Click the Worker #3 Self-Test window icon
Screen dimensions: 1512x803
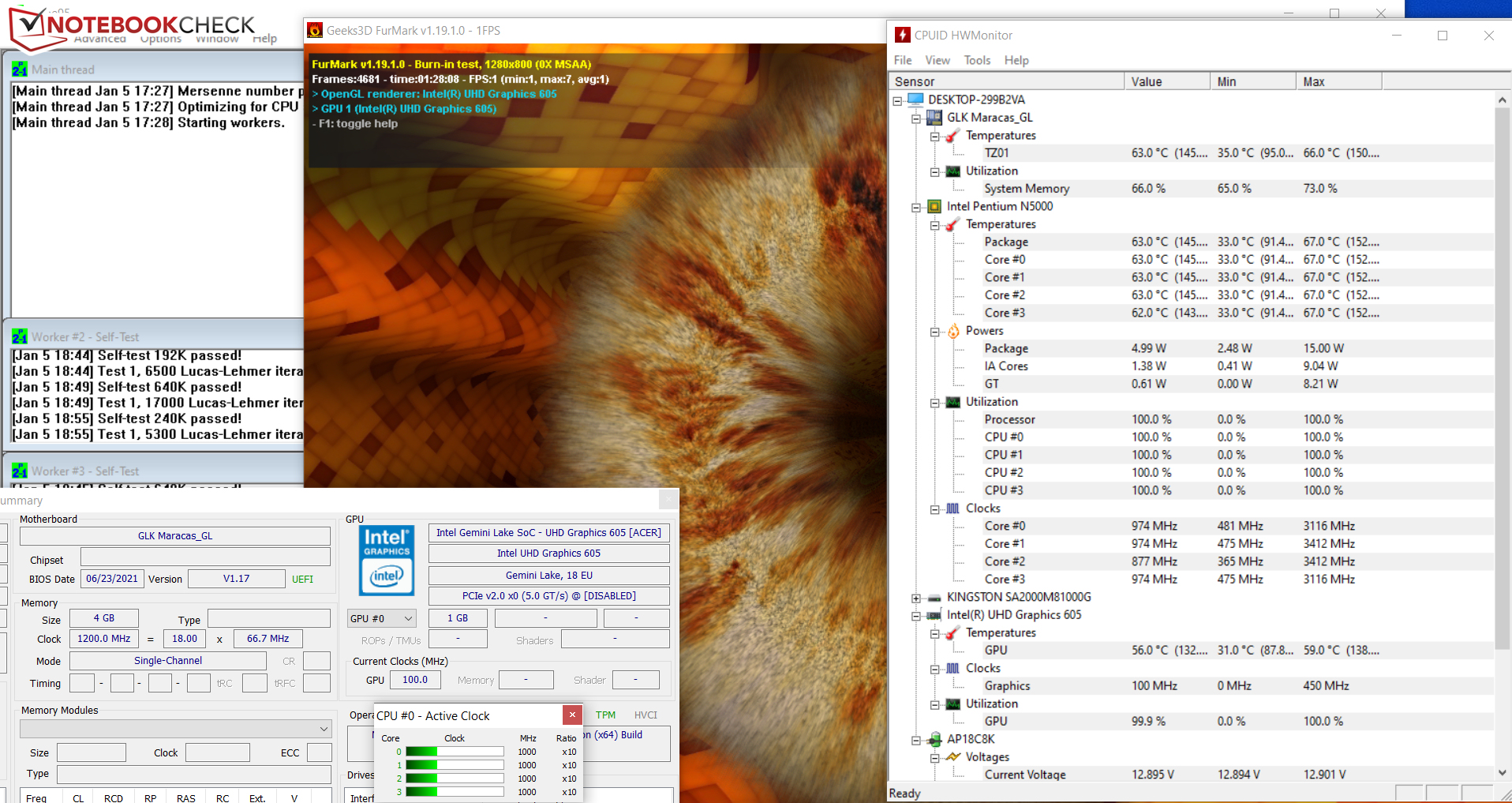[x=20, y=471]
